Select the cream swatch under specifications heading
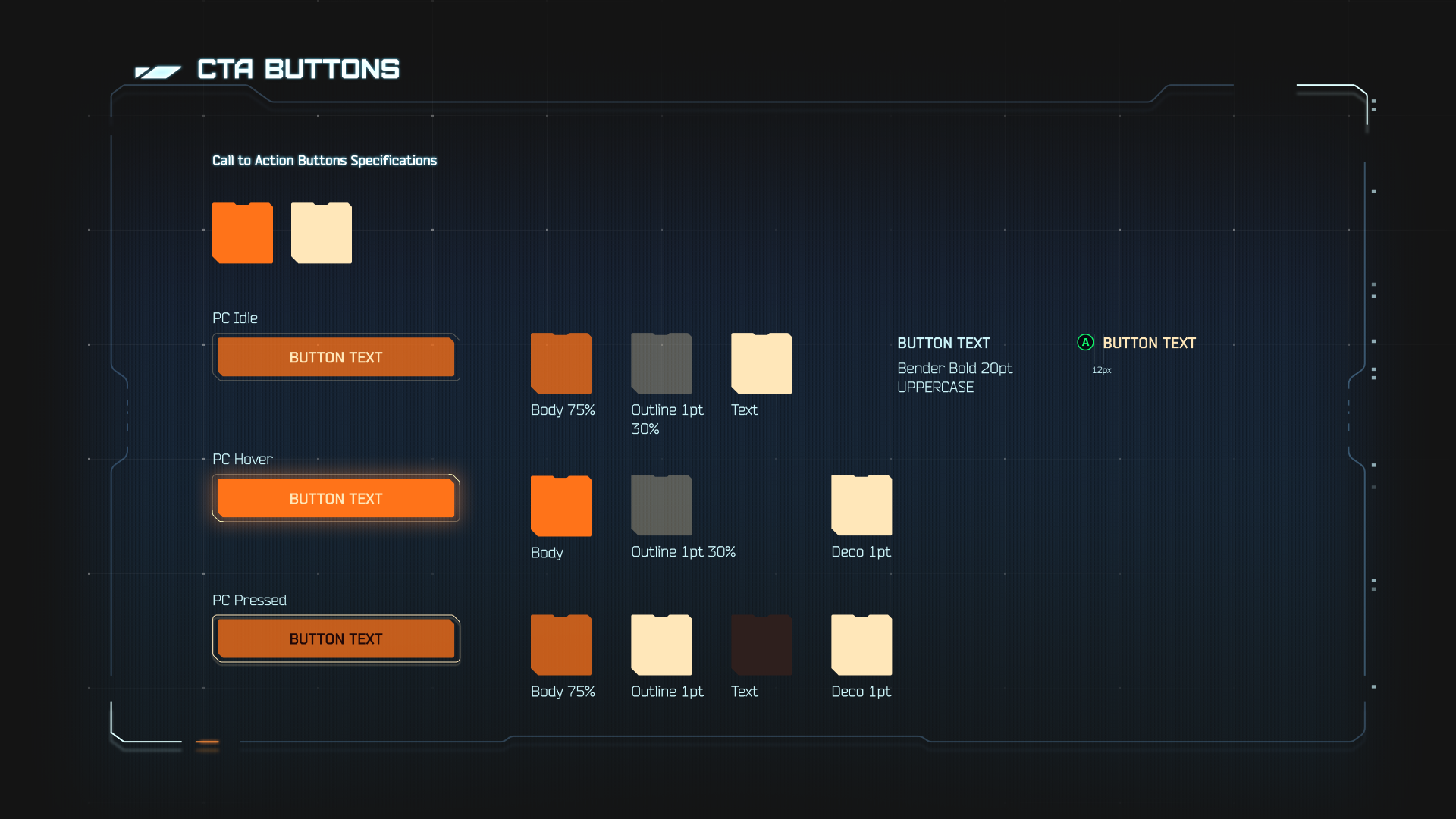 pyautogui.click(x=322, y=234)
